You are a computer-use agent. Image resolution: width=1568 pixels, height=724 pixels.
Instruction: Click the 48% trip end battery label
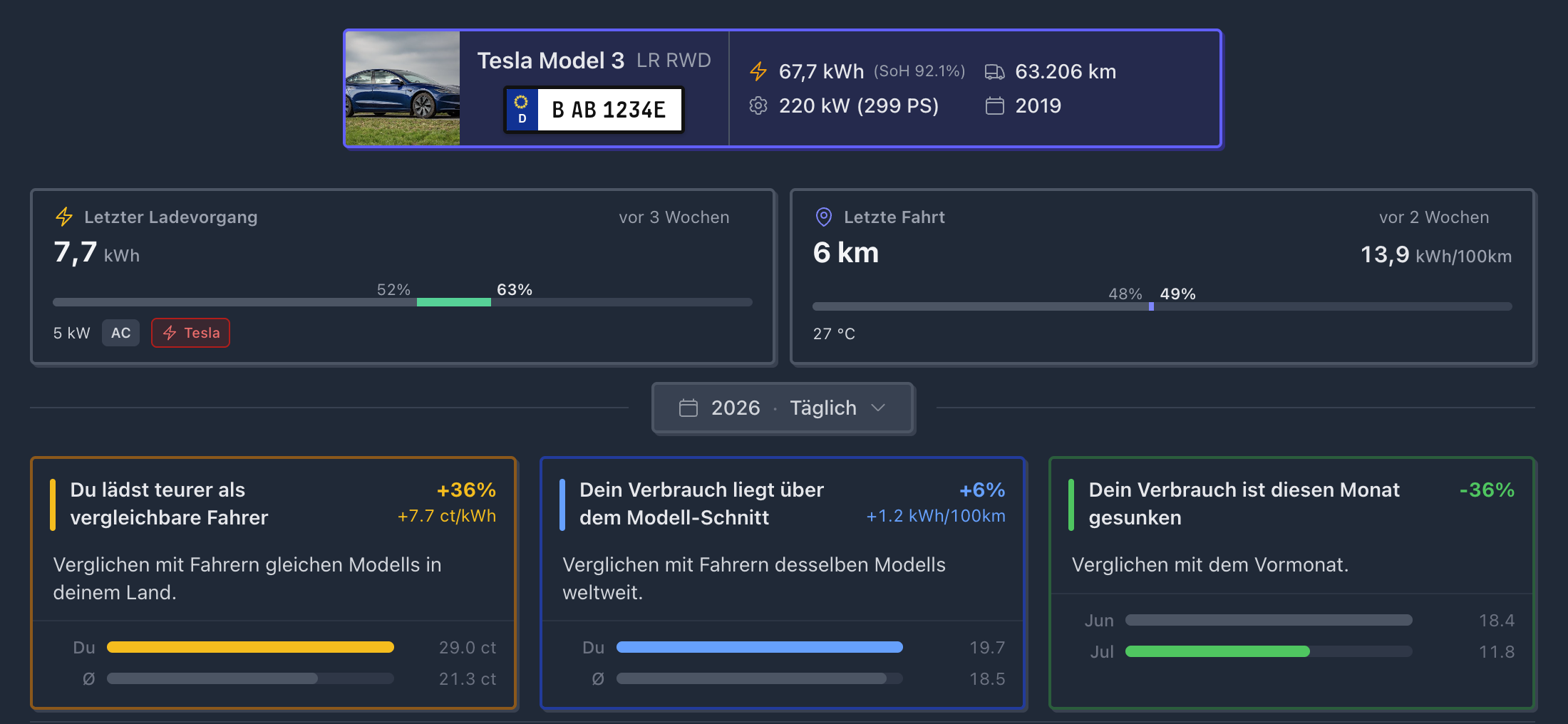coord(1125,294)
